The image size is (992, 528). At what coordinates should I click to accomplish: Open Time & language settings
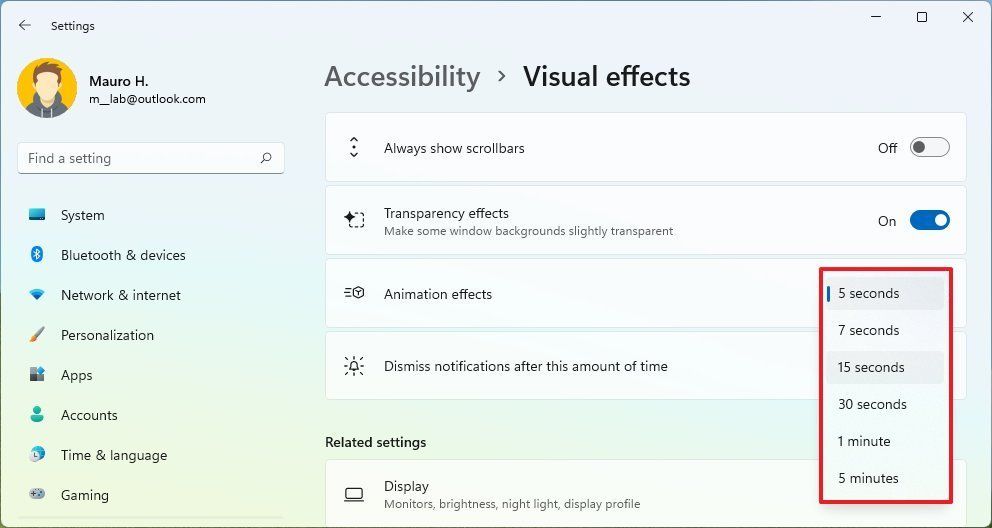click(113, 455)
